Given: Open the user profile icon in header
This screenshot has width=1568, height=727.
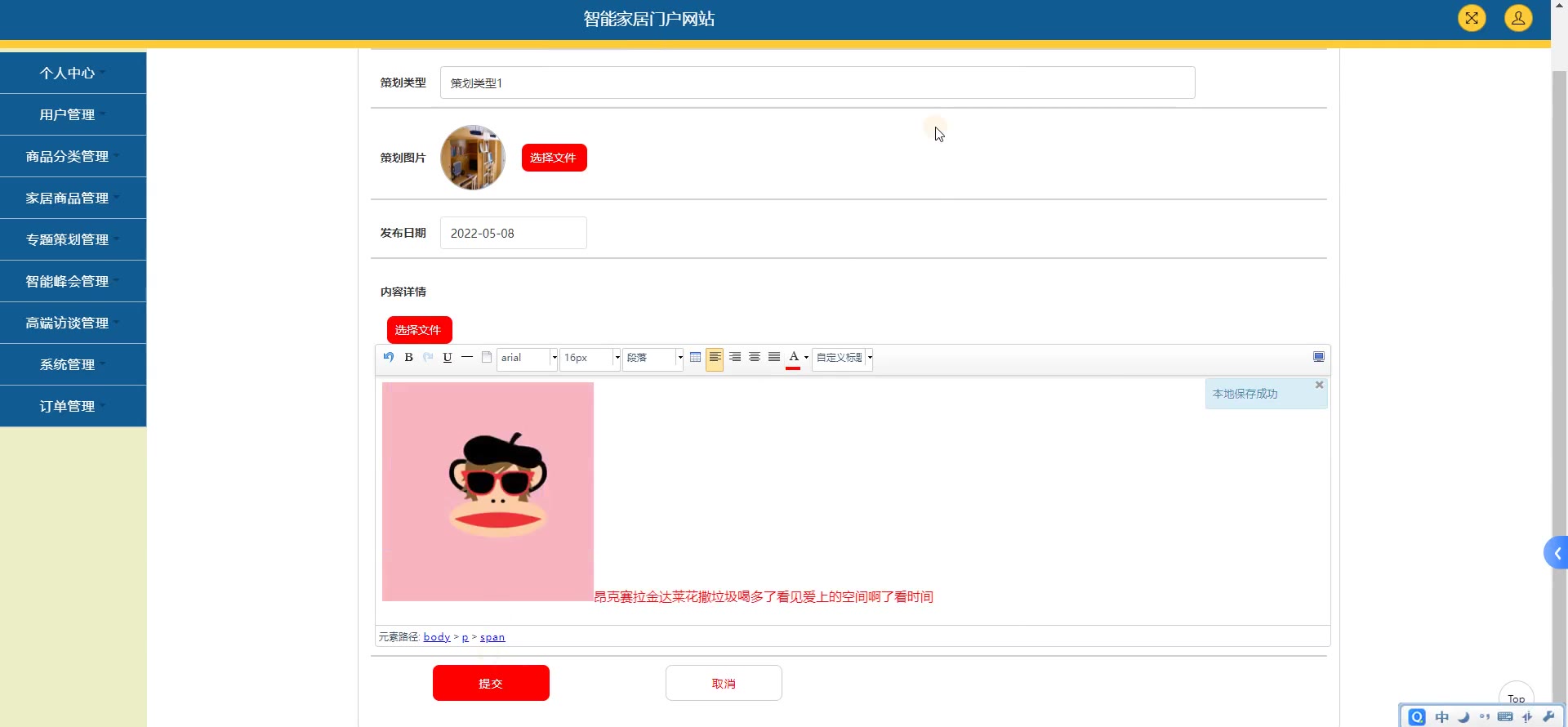Looking at the screenshot, I should pyautogui.click(x=1518, y=18).
